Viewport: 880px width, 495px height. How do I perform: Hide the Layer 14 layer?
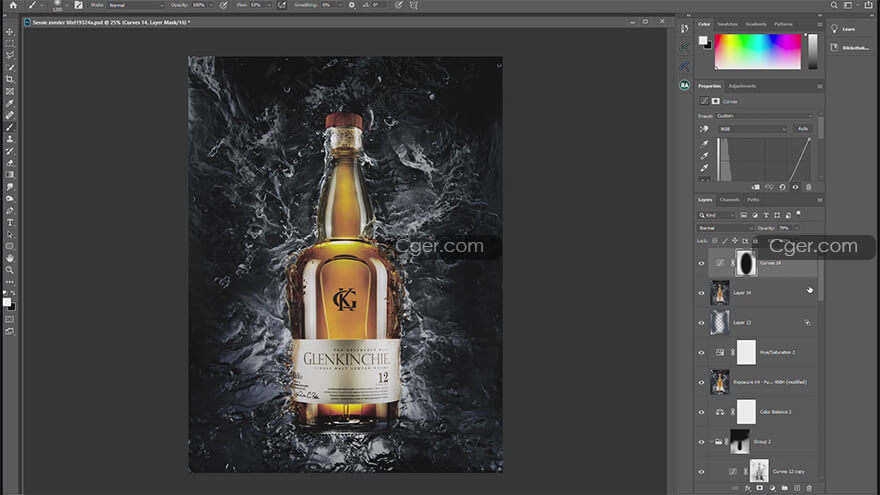coord(701,293)
